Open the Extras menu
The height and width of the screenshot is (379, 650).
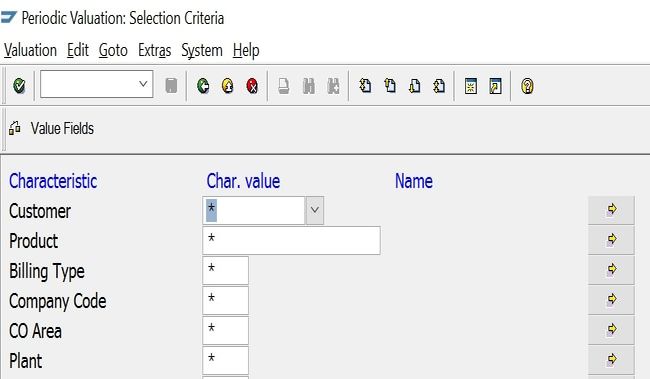click(155, 51)
